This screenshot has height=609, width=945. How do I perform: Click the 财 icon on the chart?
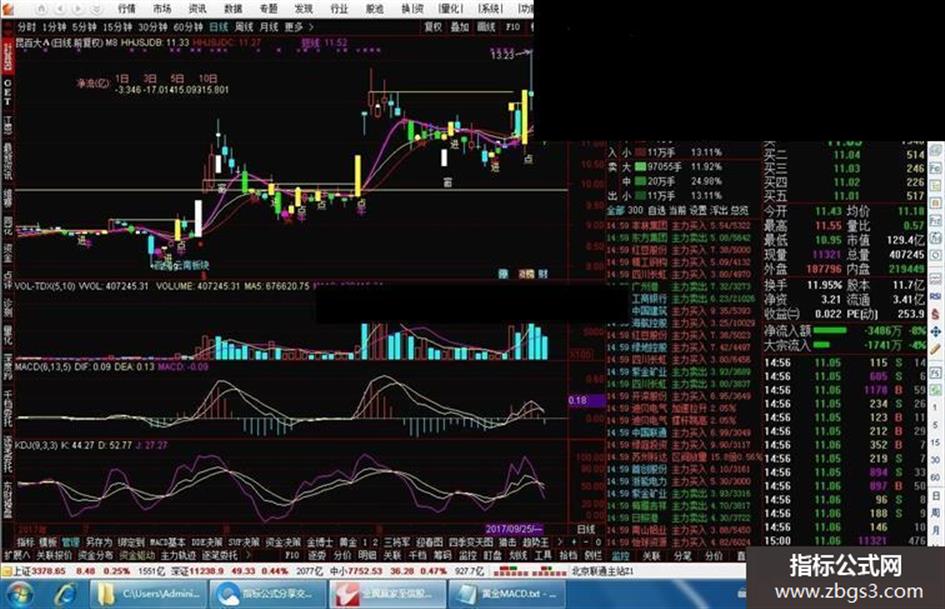tap(543, 274)
